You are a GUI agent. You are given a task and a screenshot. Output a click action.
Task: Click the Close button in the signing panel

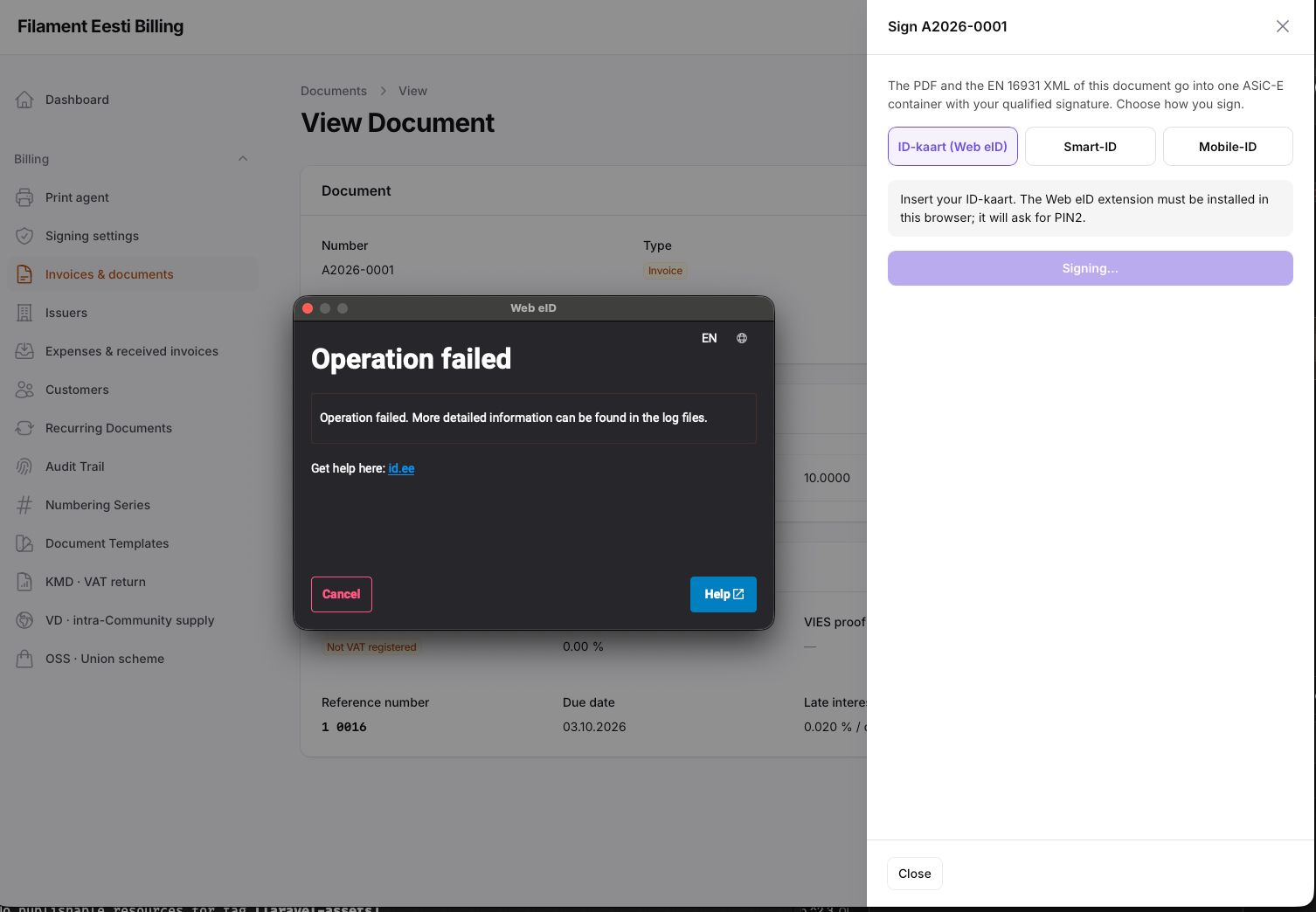click(x=915, y=874)
